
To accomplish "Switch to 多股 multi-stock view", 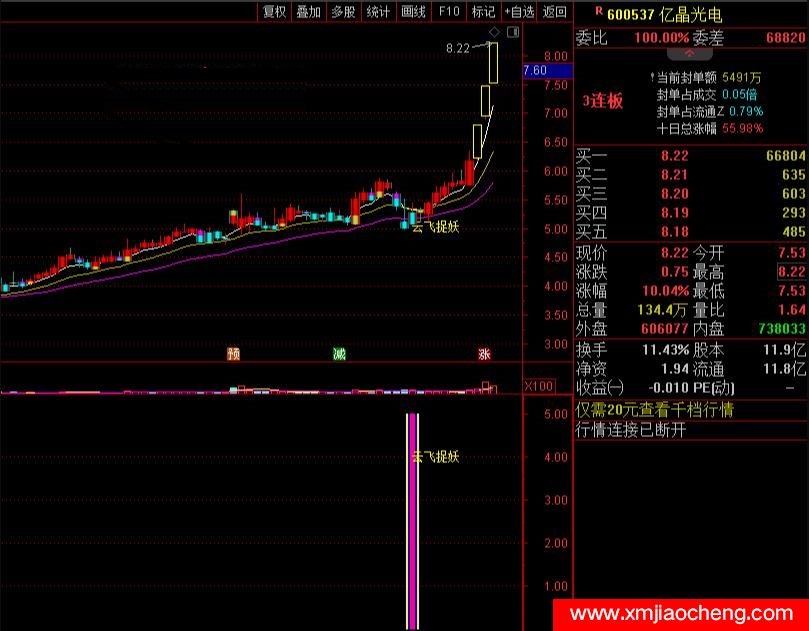I will (343, 11).
